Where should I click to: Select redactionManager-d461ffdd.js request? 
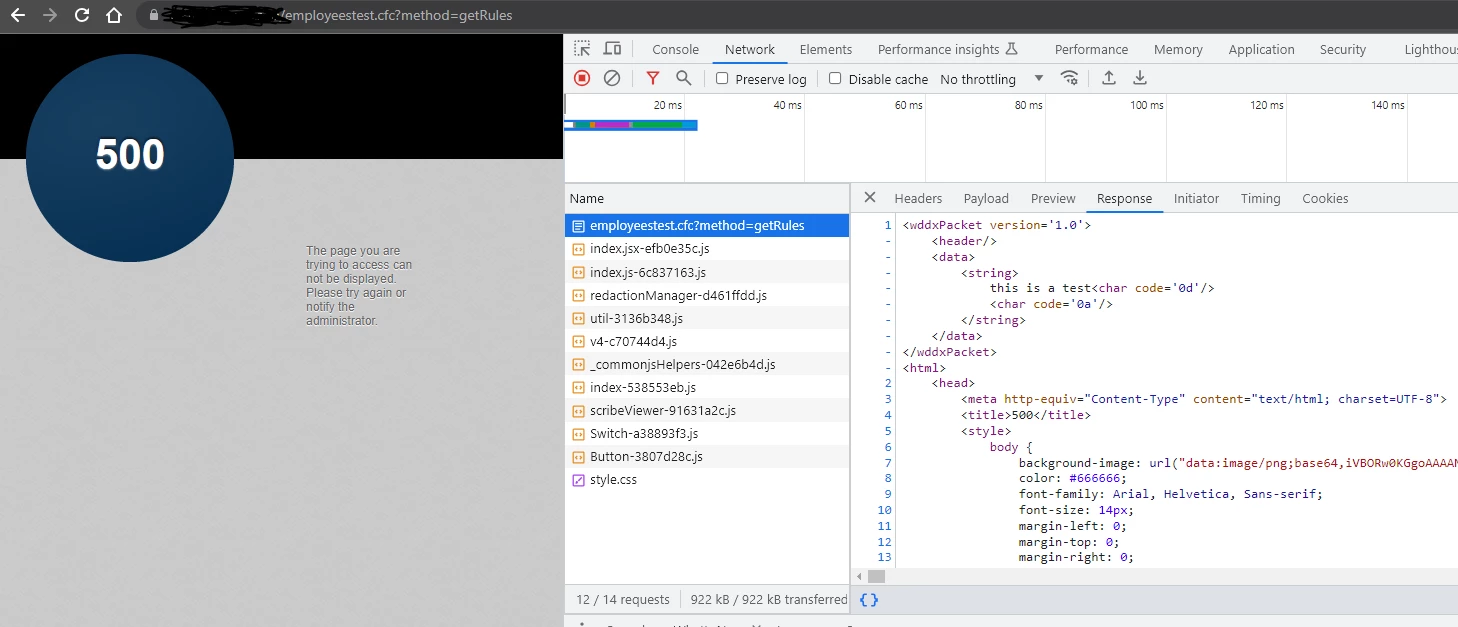706,295
